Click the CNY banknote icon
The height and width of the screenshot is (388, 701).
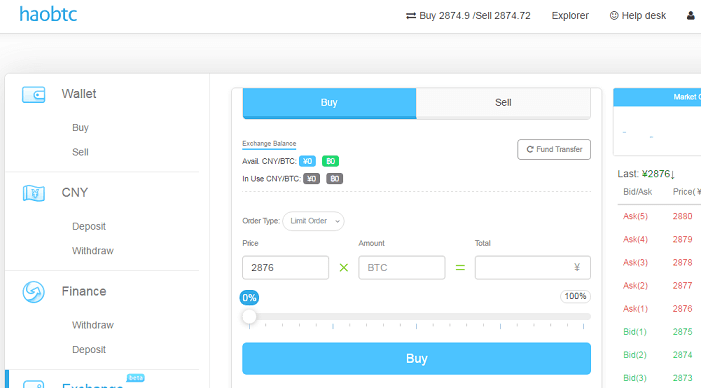(x=34, y=193)
